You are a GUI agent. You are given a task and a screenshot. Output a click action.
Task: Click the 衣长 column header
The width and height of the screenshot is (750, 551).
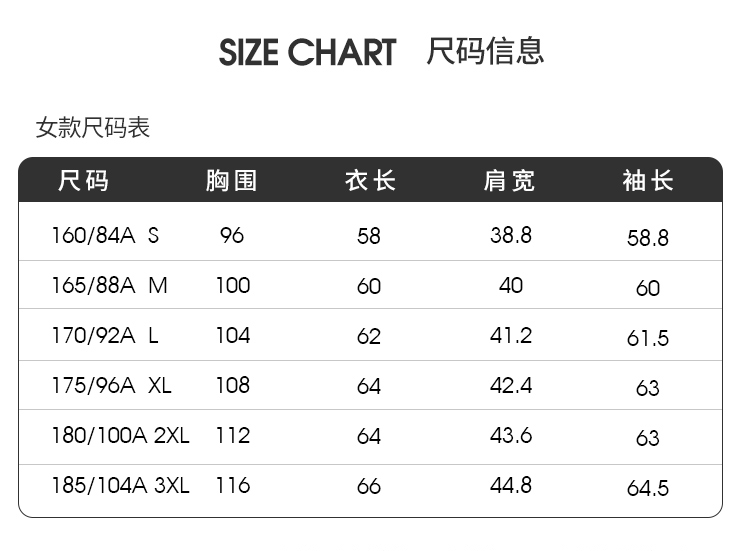370,181
